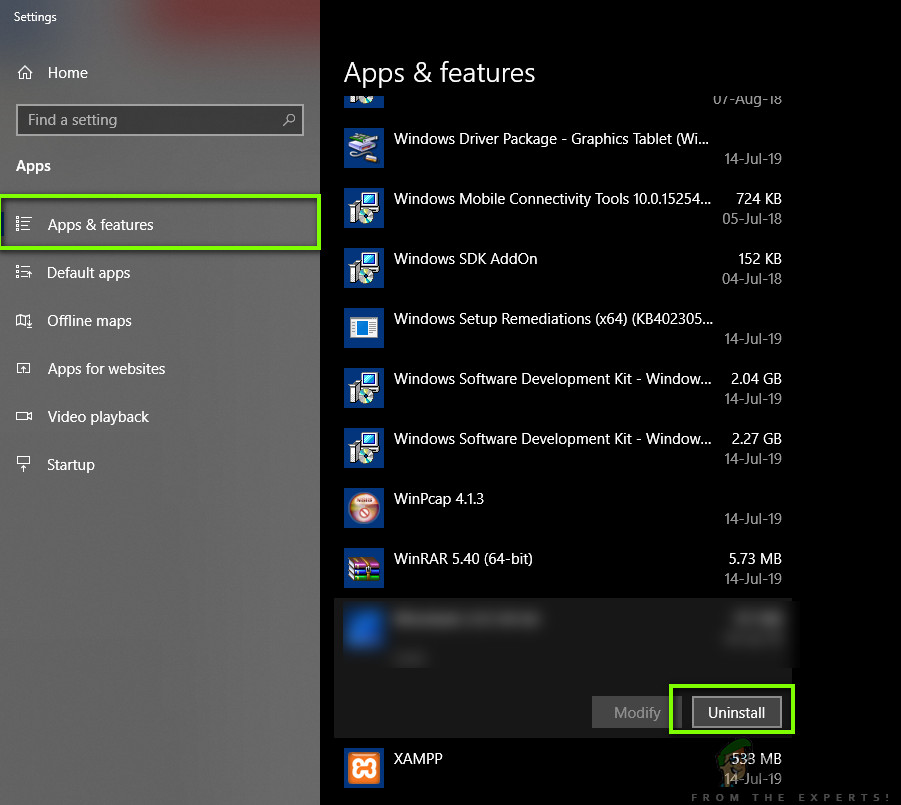This screenshot has width=901, height=805.
Task: Select Video playback in sidebar
Action: tap(98, 417)
